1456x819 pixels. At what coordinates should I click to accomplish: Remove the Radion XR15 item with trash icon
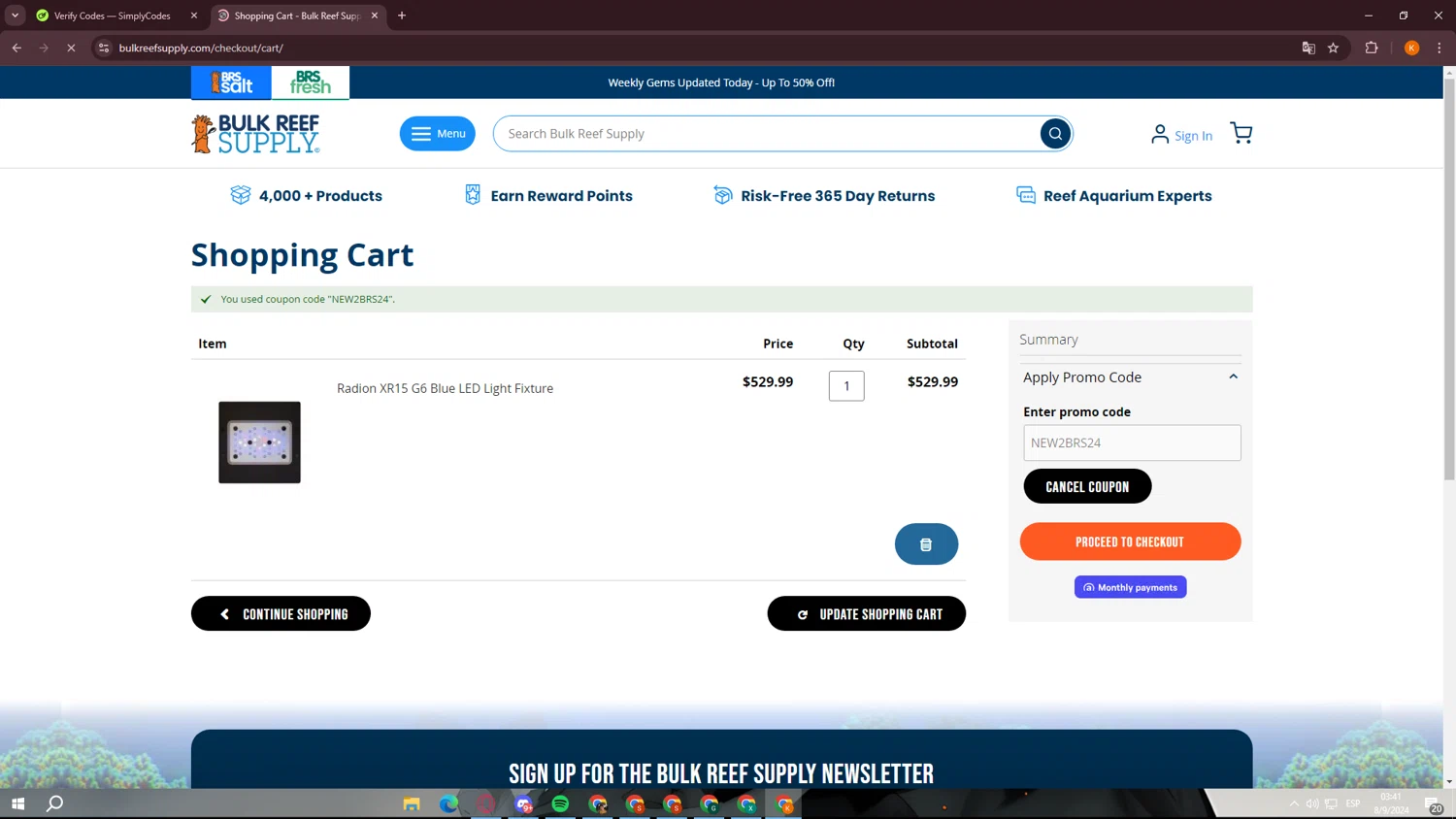click(x=926, y=544)
